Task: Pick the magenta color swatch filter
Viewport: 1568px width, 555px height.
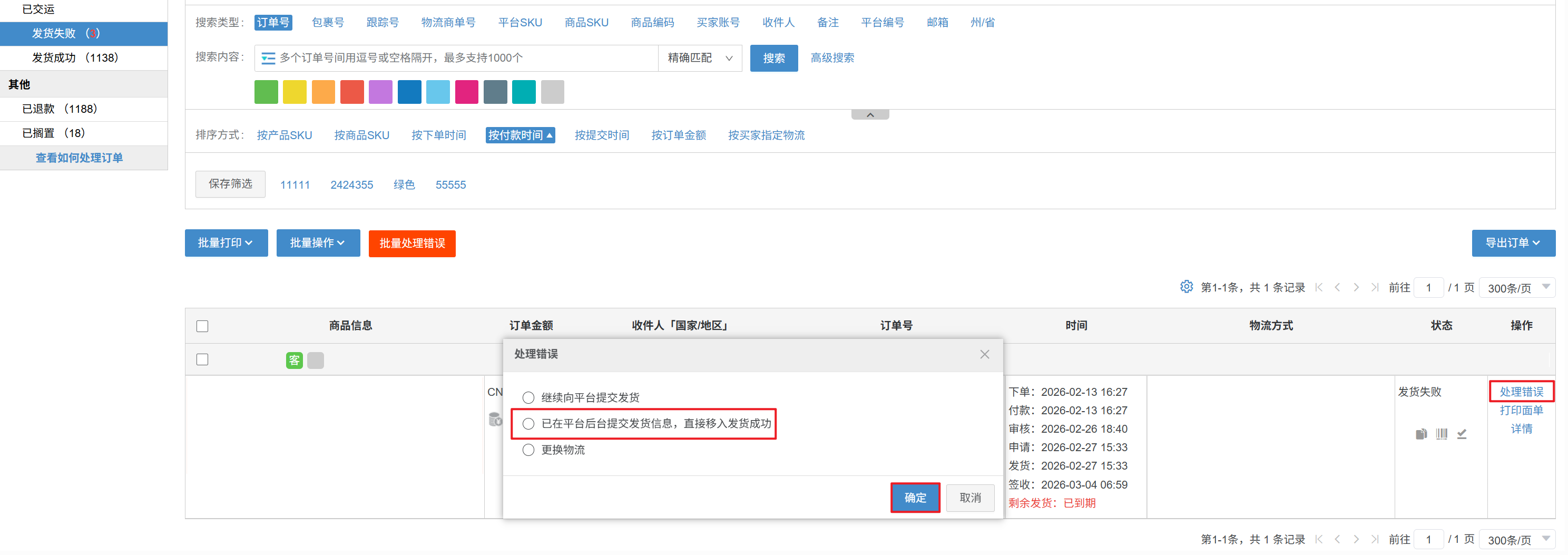Action: pos(466,92)
